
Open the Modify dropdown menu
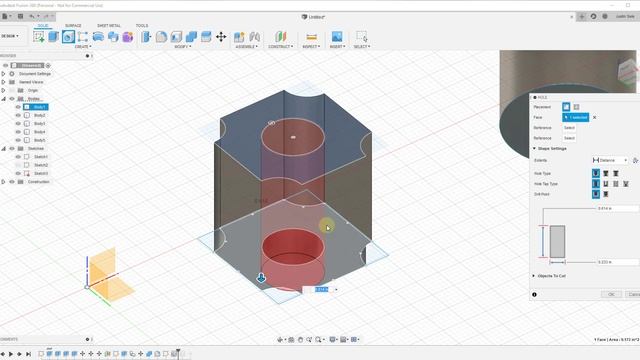(x=183, y=47)
